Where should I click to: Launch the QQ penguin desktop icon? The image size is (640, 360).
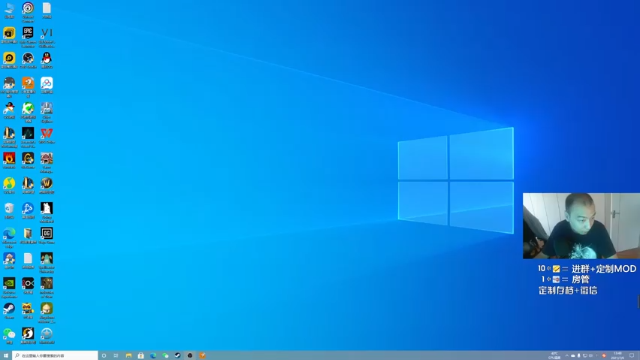click(x=47, y=60)
